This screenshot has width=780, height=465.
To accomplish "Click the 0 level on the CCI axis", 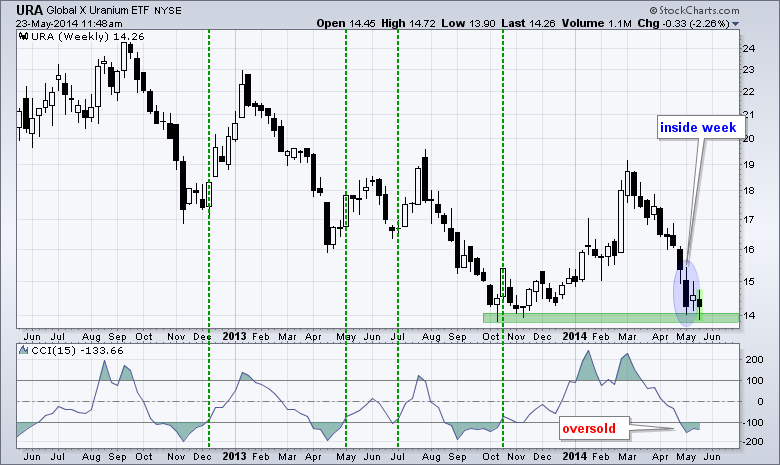I will pos(760,401).
